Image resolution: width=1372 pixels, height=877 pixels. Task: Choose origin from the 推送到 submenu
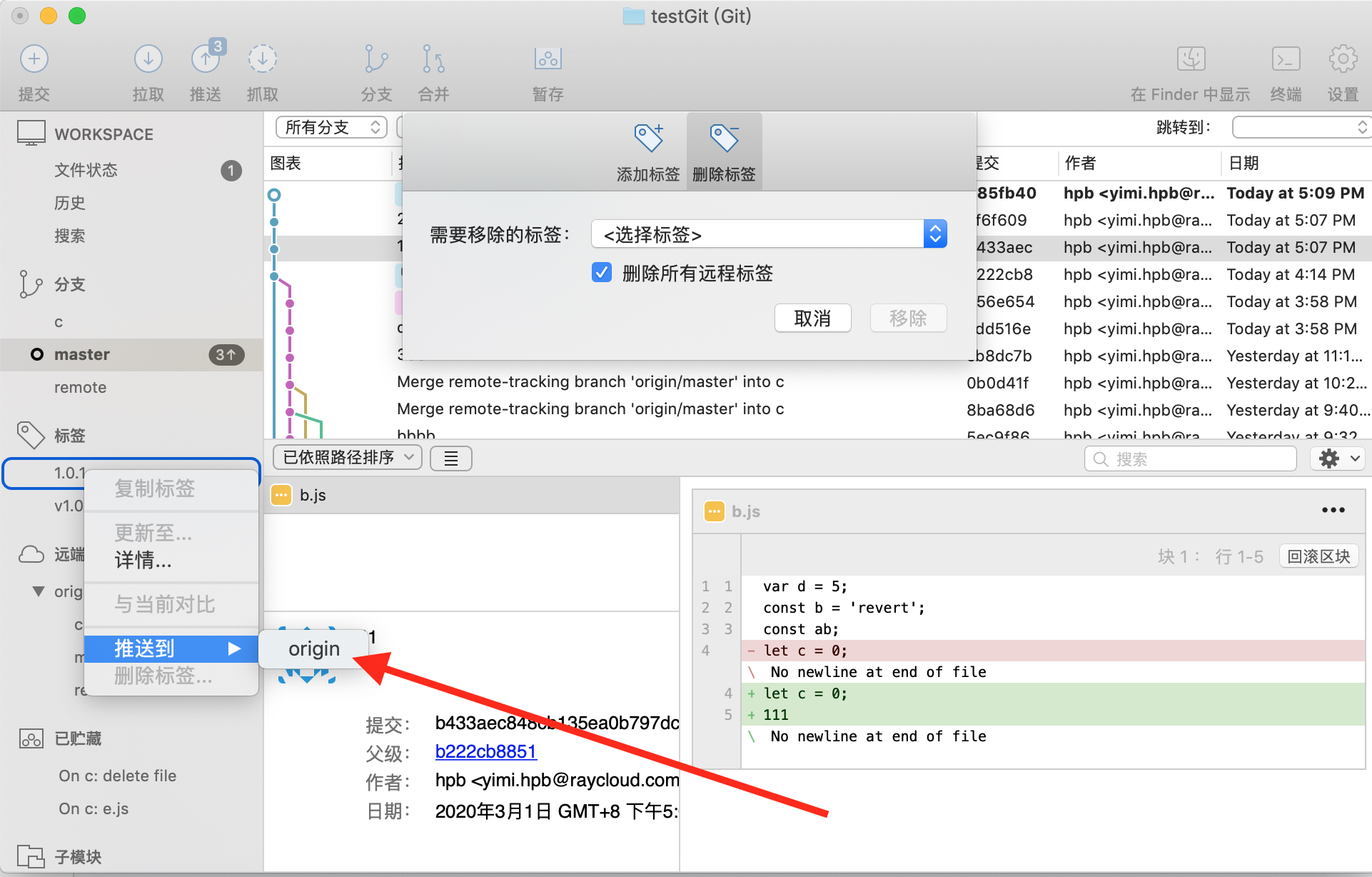pyautogui.click(x=313, y=648)
